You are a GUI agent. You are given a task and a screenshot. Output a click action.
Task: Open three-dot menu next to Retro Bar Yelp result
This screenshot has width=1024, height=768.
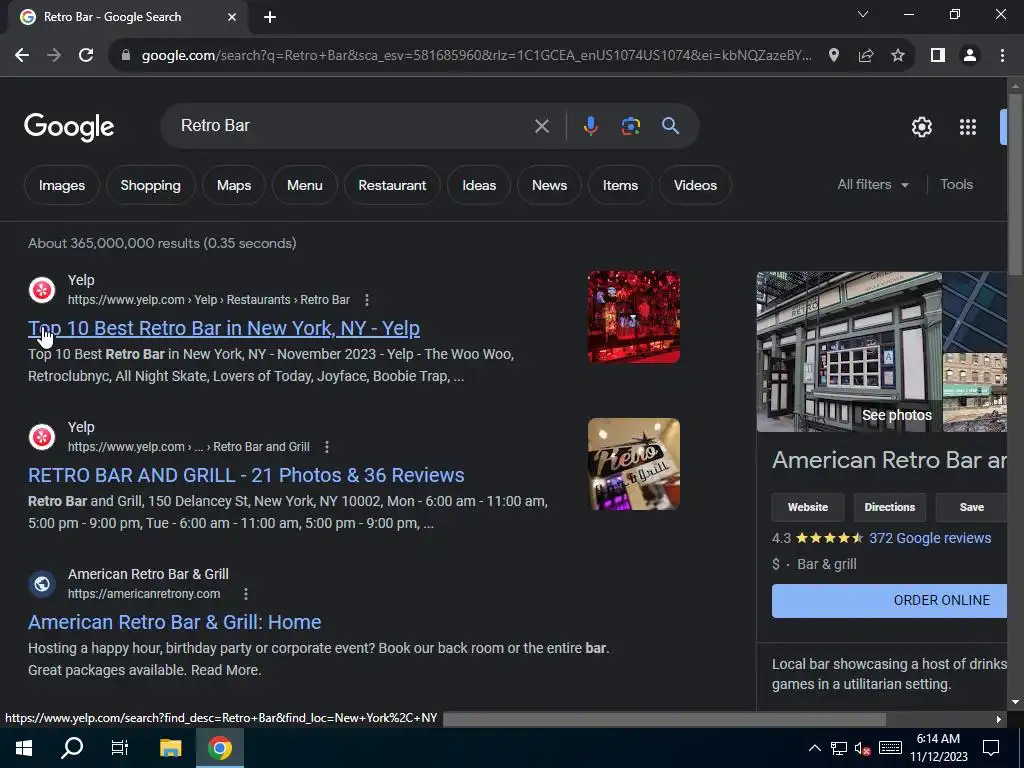point(366,300)
